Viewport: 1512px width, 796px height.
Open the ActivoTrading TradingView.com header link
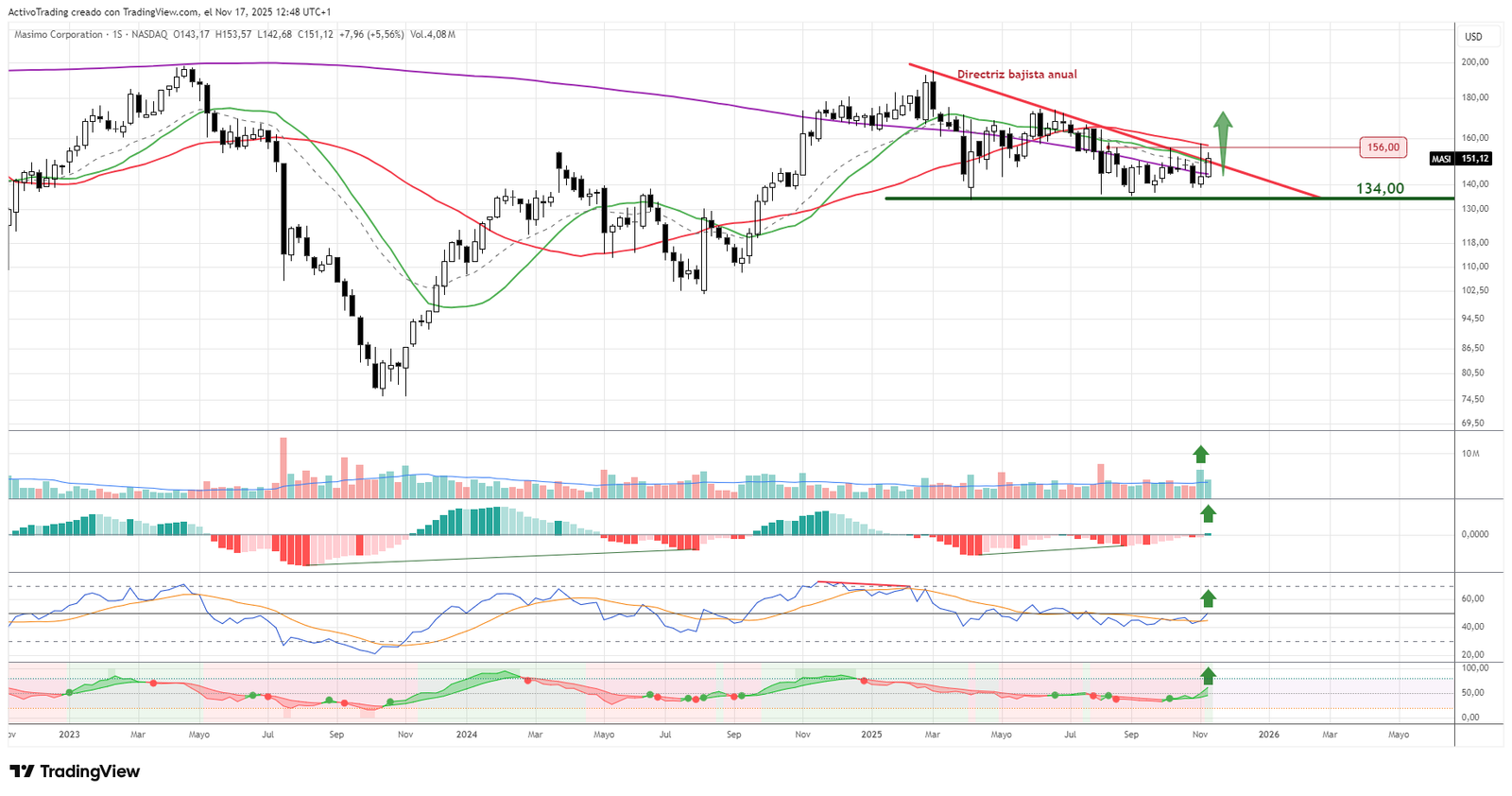(x=170, y=12)
